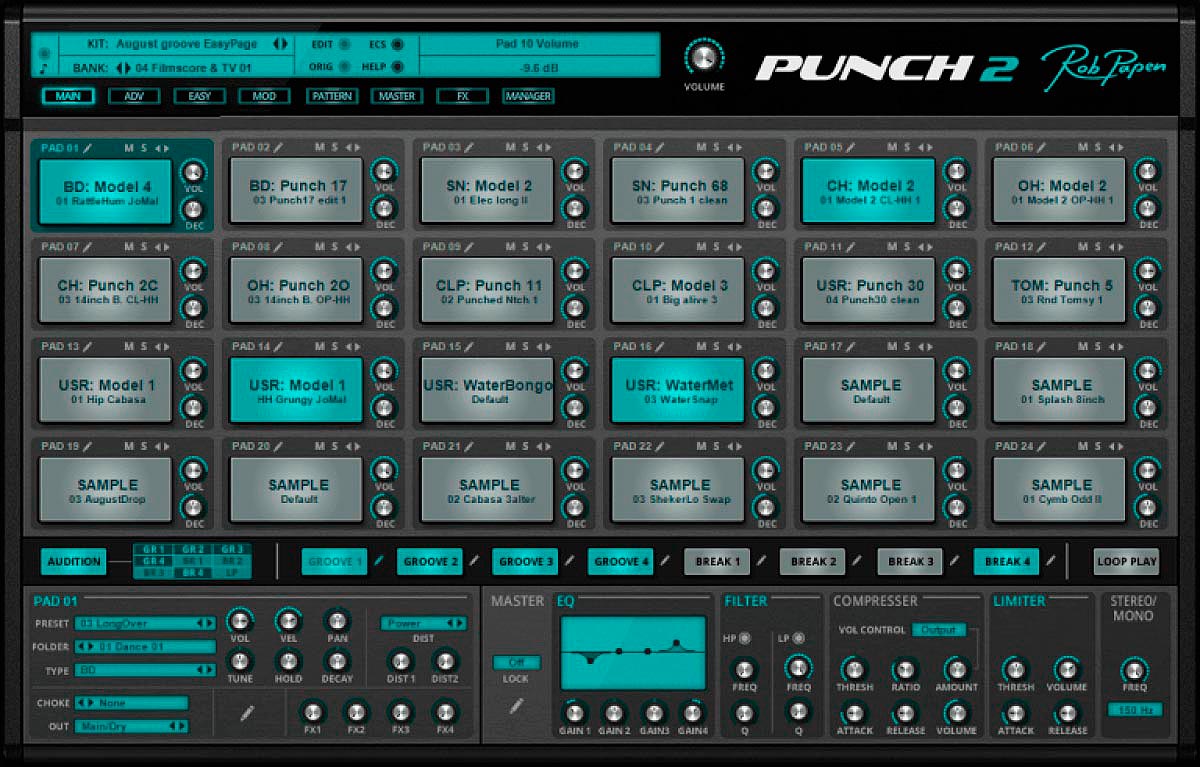Select the GROOVE 2 button

coord(430,561)
